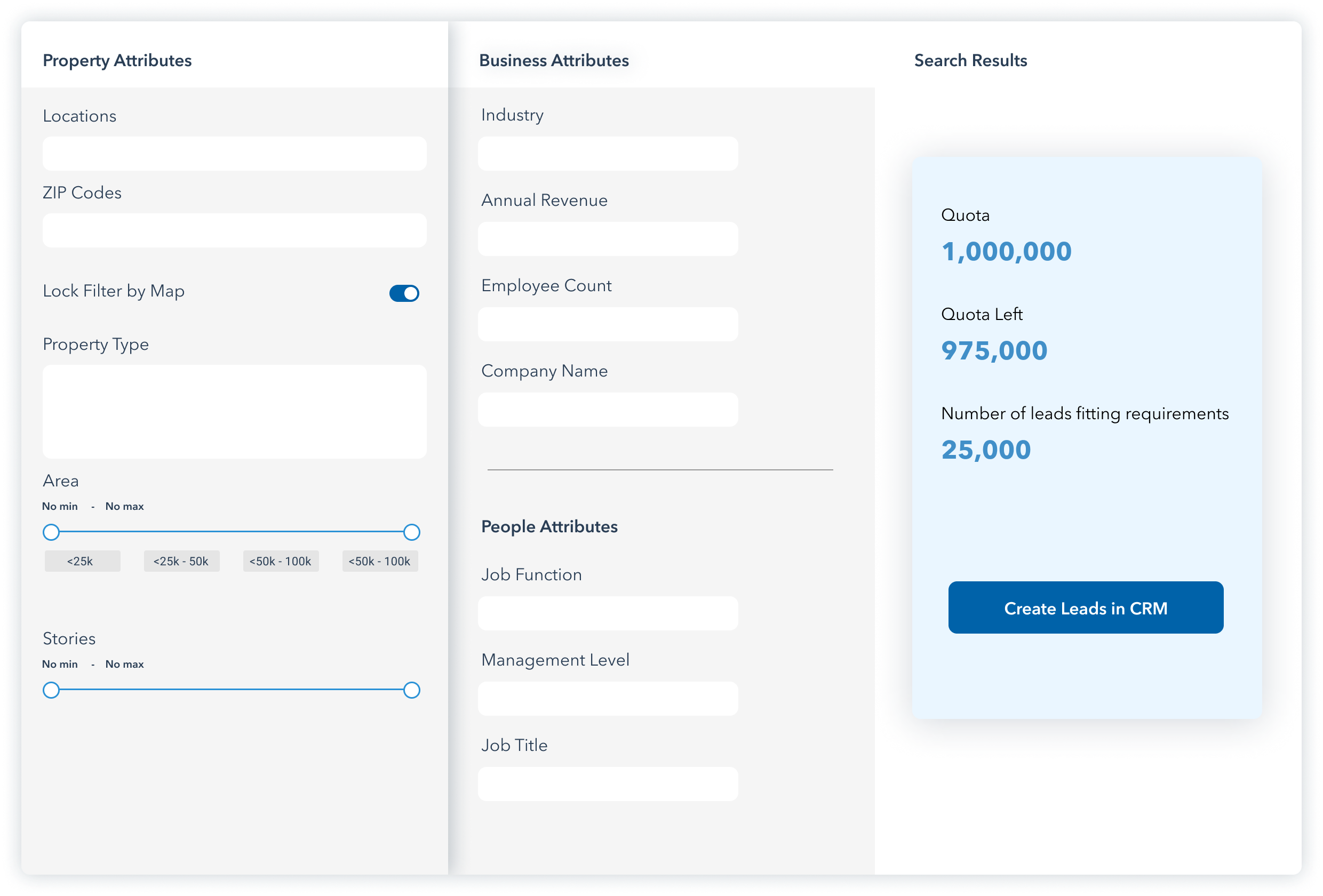Open the Job Function field

608,614
